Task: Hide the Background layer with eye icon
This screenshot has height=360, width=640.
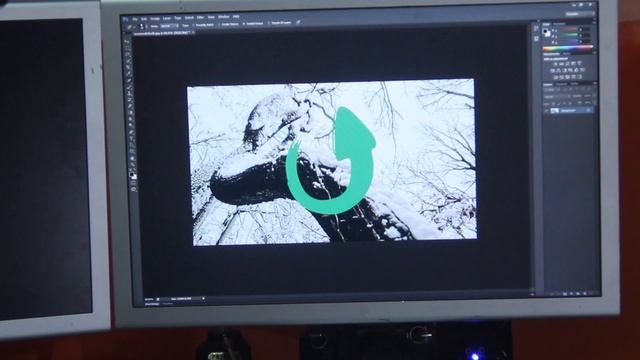Action: [x=546, y=111]
